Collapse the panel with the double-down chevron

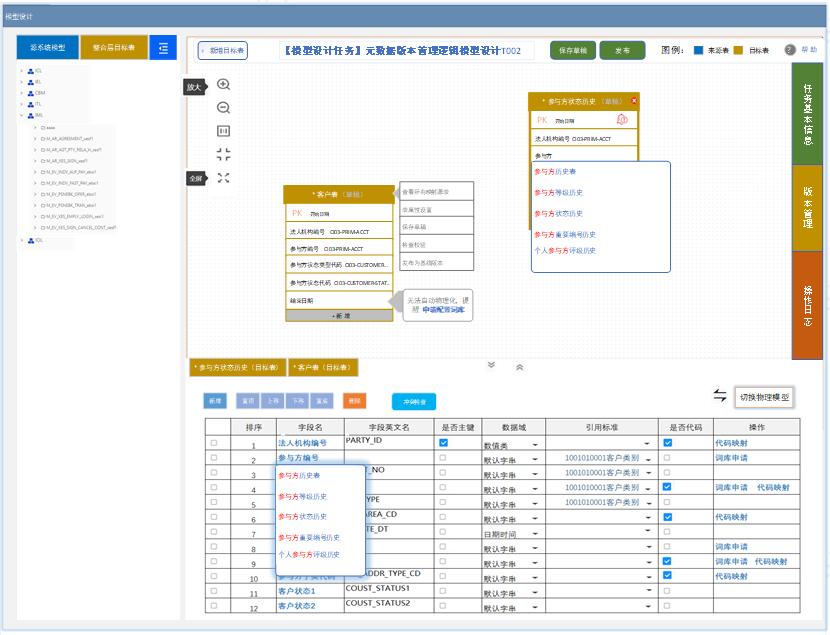pos(491,366)
